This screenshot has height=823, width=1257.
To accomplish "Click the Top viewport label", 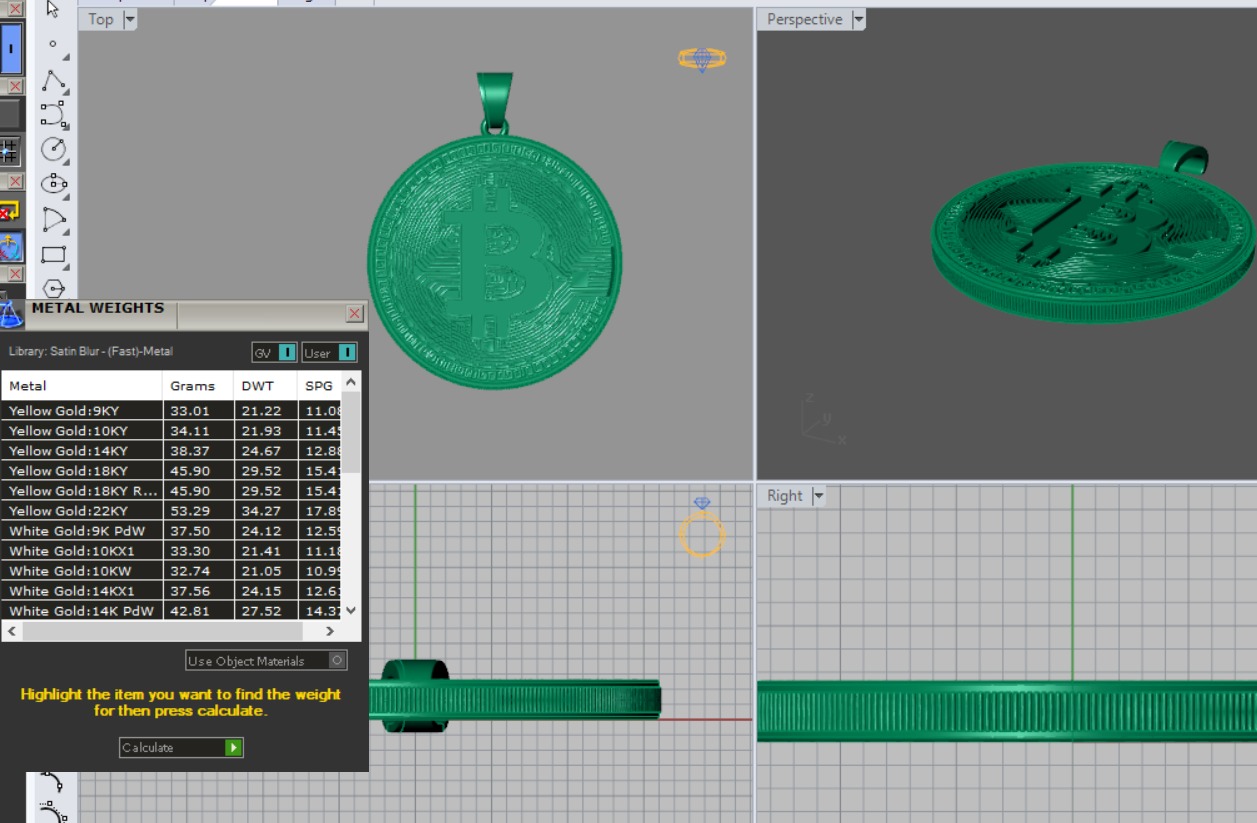I will [101, 19].
